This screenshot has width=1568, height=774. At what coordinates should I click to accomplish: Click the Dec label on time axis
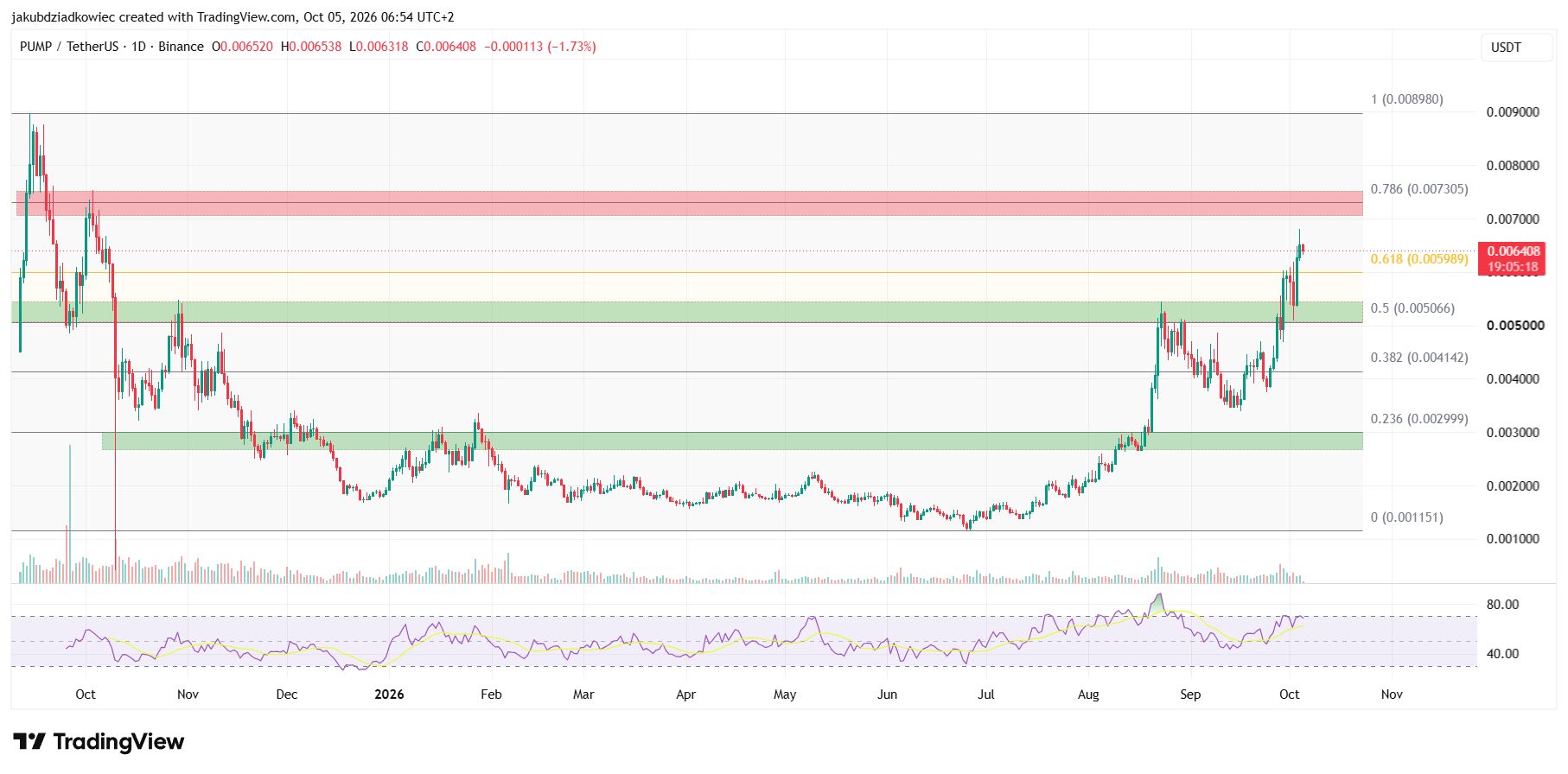(x=286, y=695)
